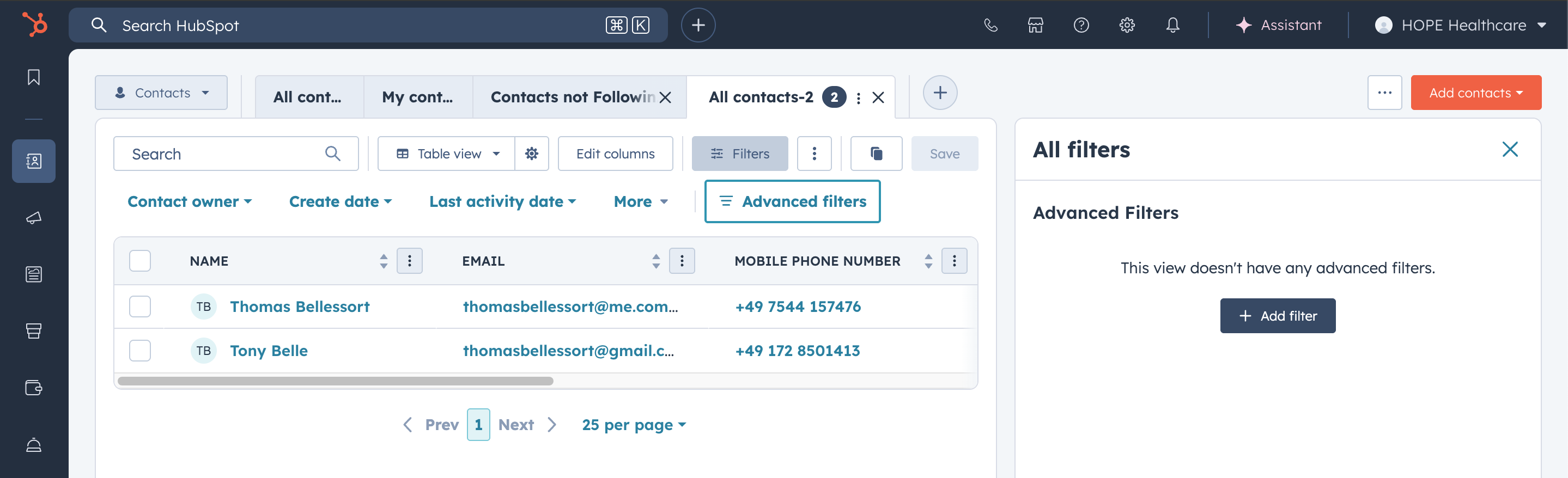Open the Marketplace icon in top bar
The height and width of the screenshot is (478, 1568).
tap(1035, 25)
